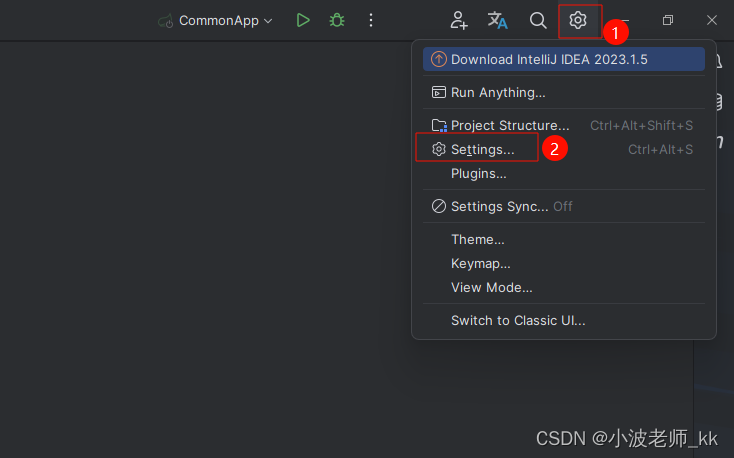Open Settings Sync... menu item

[x=564, y=207]
